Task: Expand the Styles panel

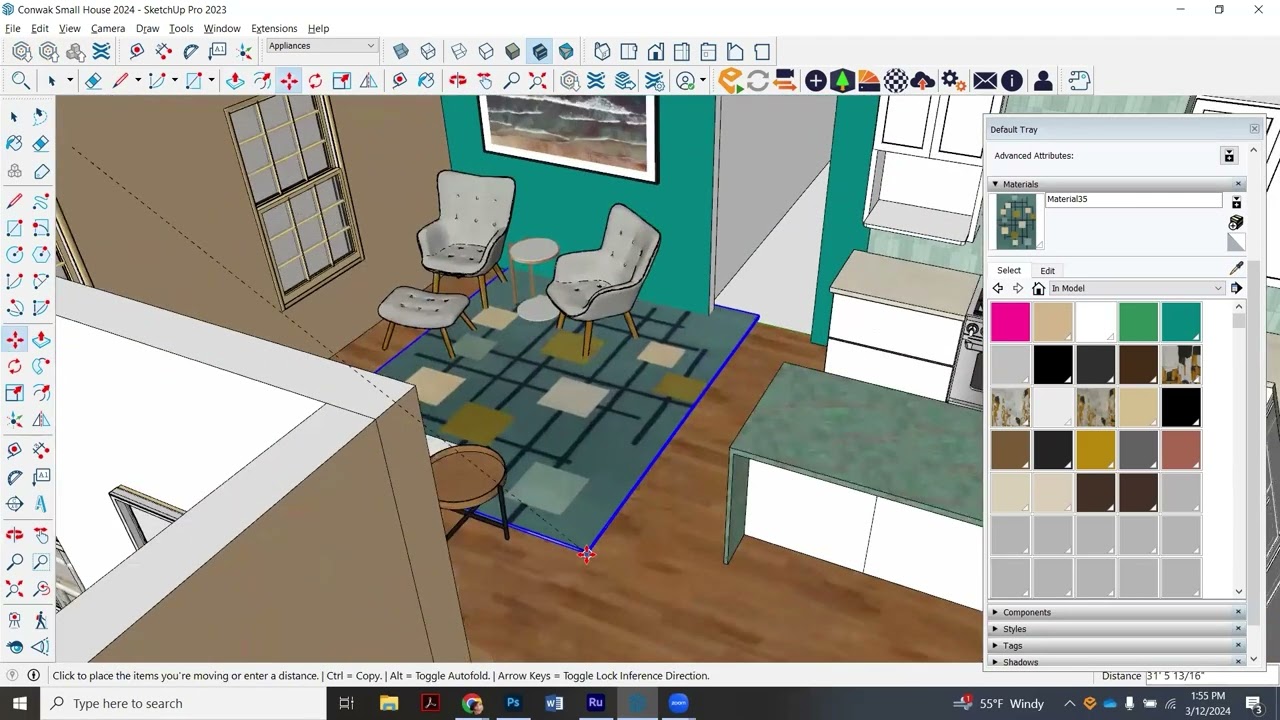Action: 995,629
